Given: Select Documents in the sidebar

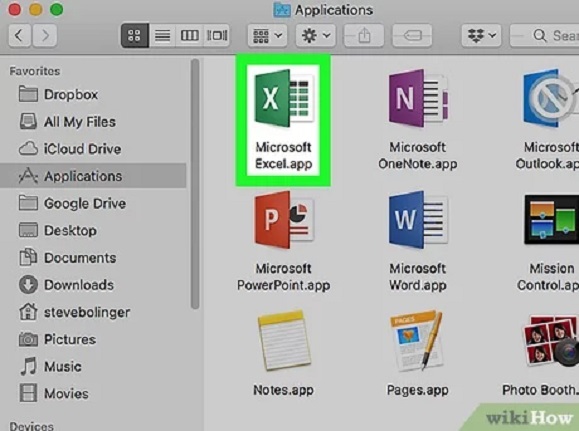Looking at the screenshot, I should click(93, 258).
